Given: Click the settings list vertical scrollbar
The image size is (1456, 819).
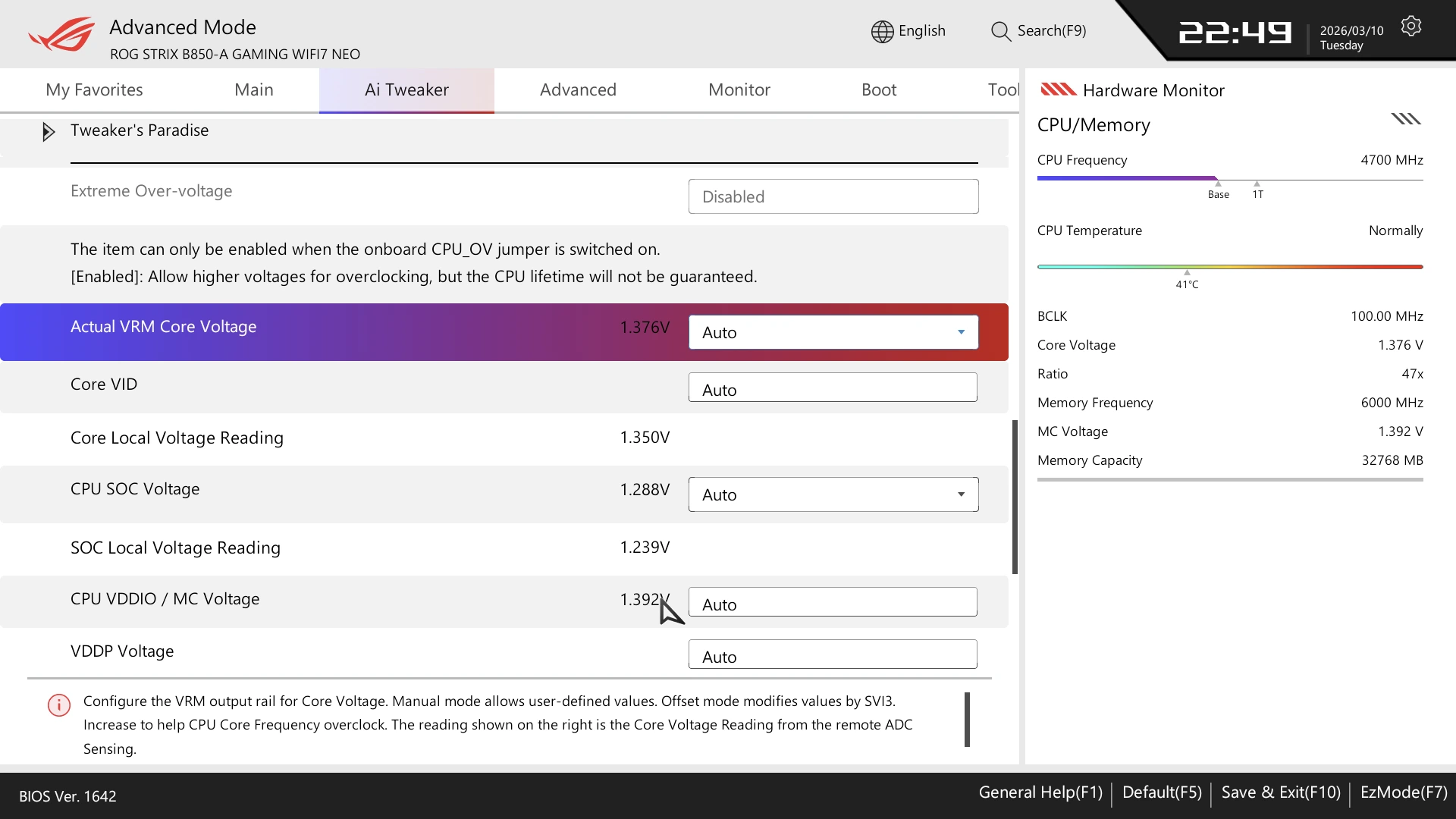Looking at the screenshot, I should coord(1015,497).
